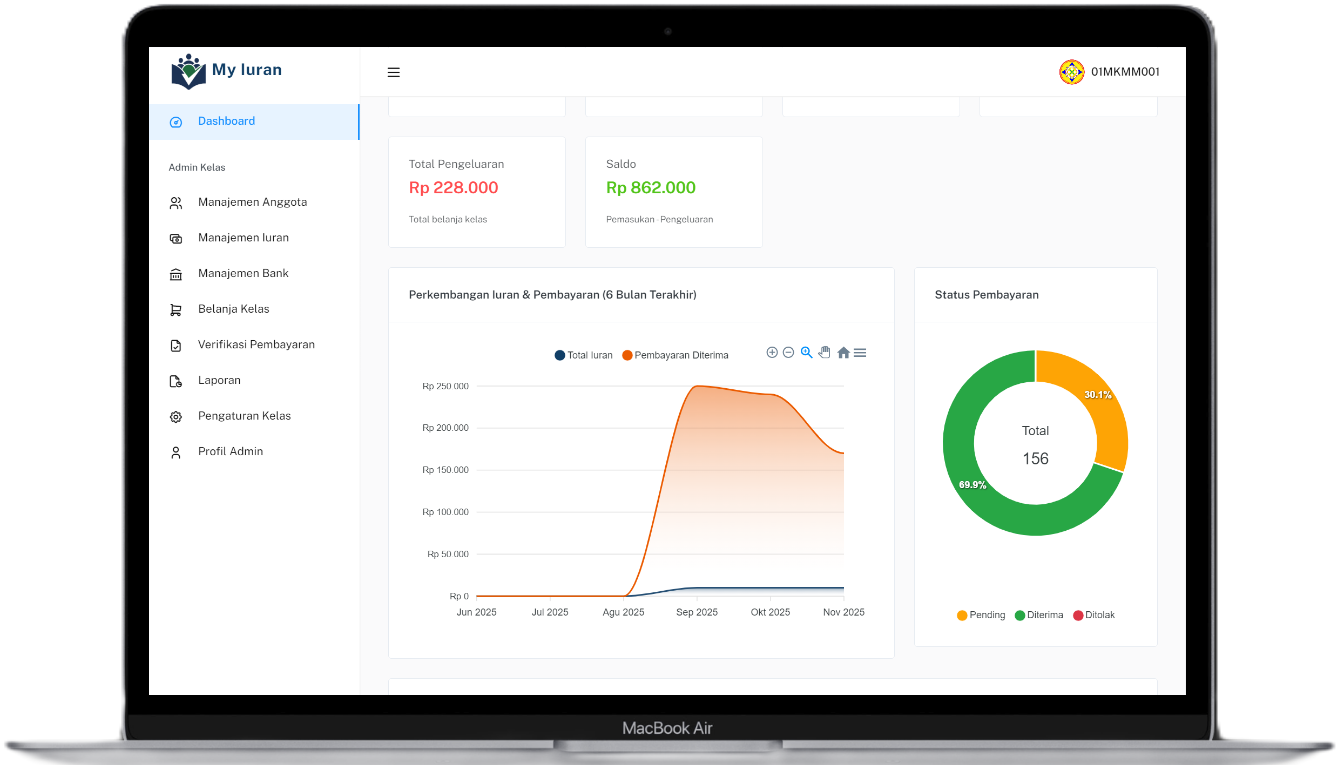
Task: Click the Ditolak red legend marker
Action: (x=1078, y=615)
